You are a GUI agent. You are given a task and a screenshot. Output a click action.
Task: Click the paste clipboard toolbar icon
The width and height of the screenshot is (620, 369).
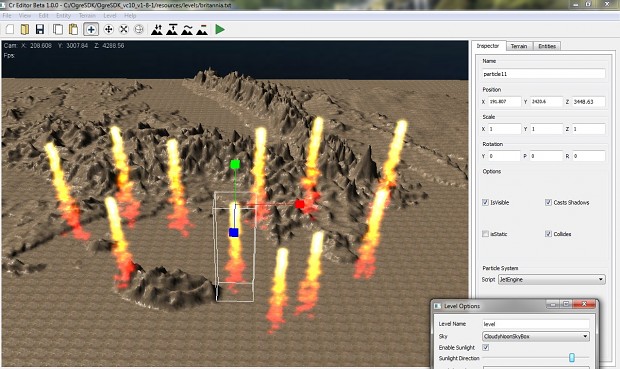point(73,29)
